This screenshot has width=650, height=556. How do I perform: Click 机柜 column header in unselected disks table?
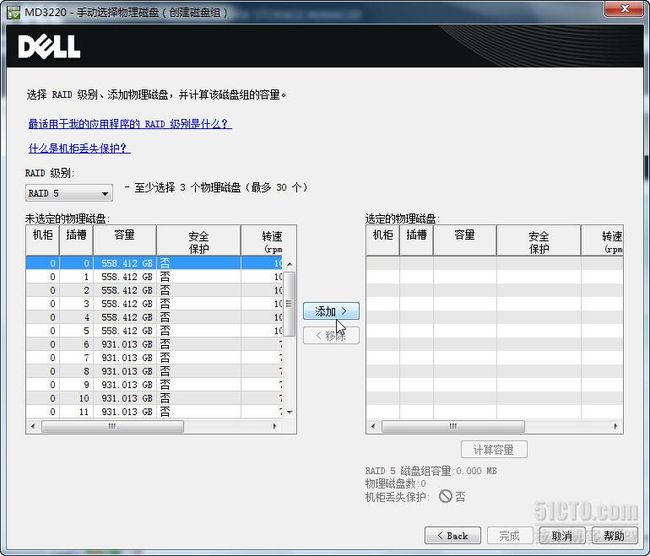pos(43,240)
